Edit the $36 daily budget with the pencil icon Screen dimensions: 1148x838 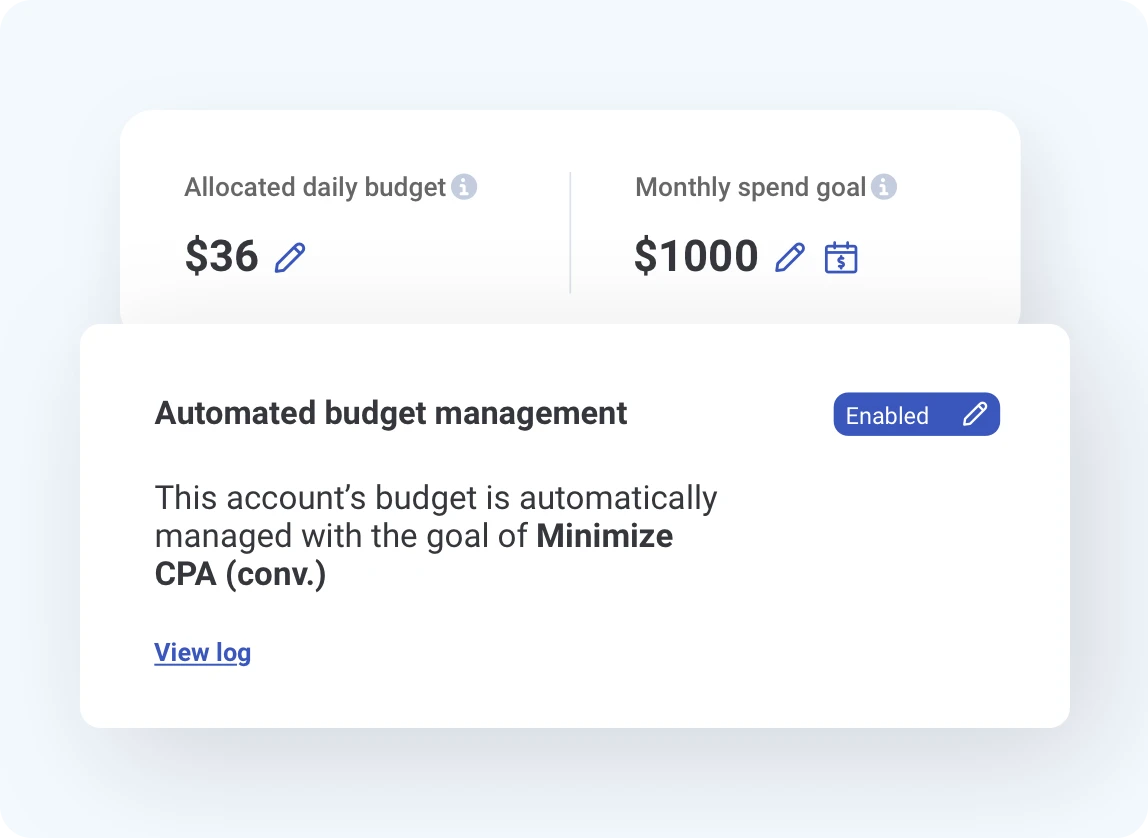click(290, 257)
